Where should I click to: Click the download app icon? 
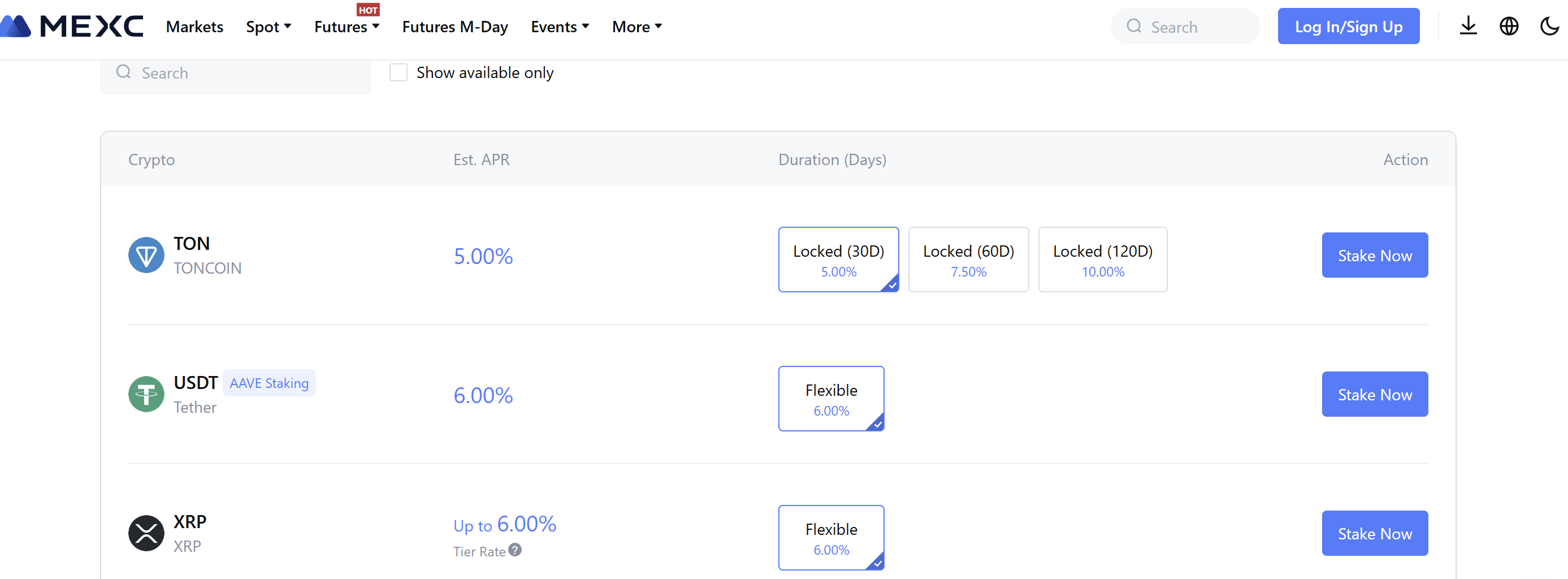[1467, 26]
